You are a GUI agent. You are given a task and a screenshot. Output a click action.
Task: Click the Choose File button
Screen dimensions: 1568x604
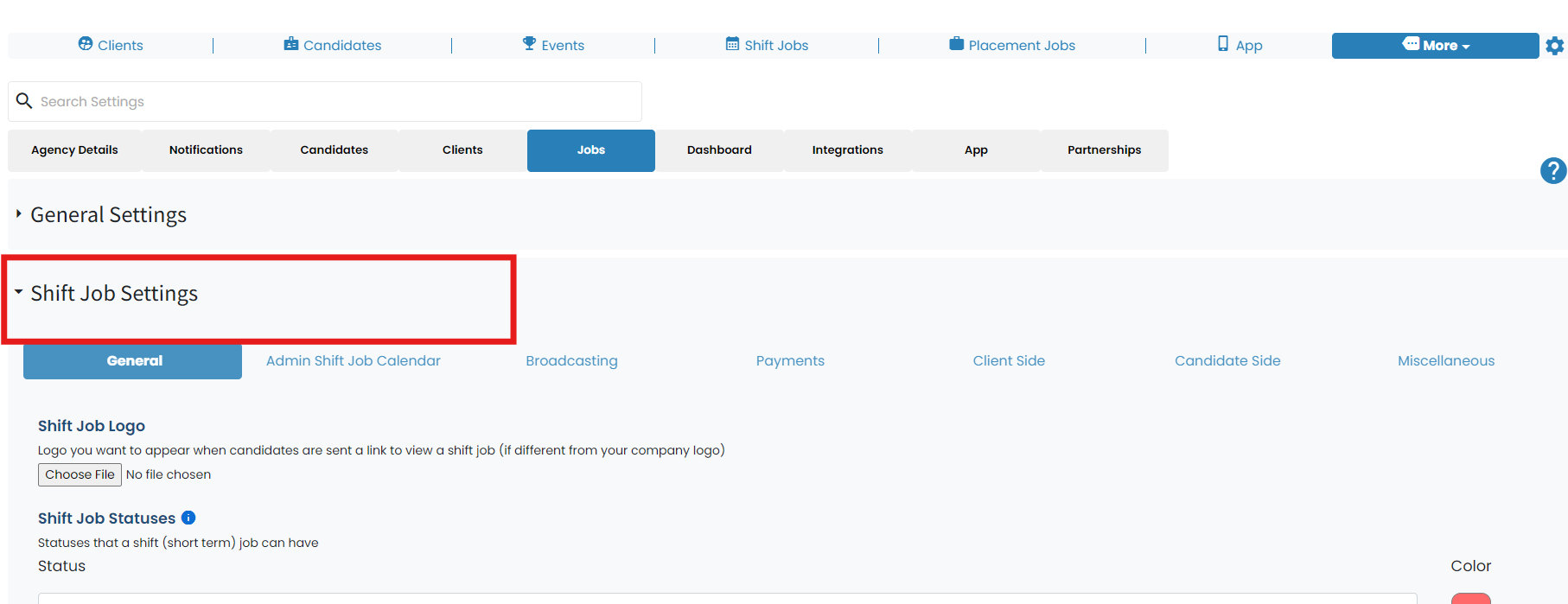click(80, 474)
